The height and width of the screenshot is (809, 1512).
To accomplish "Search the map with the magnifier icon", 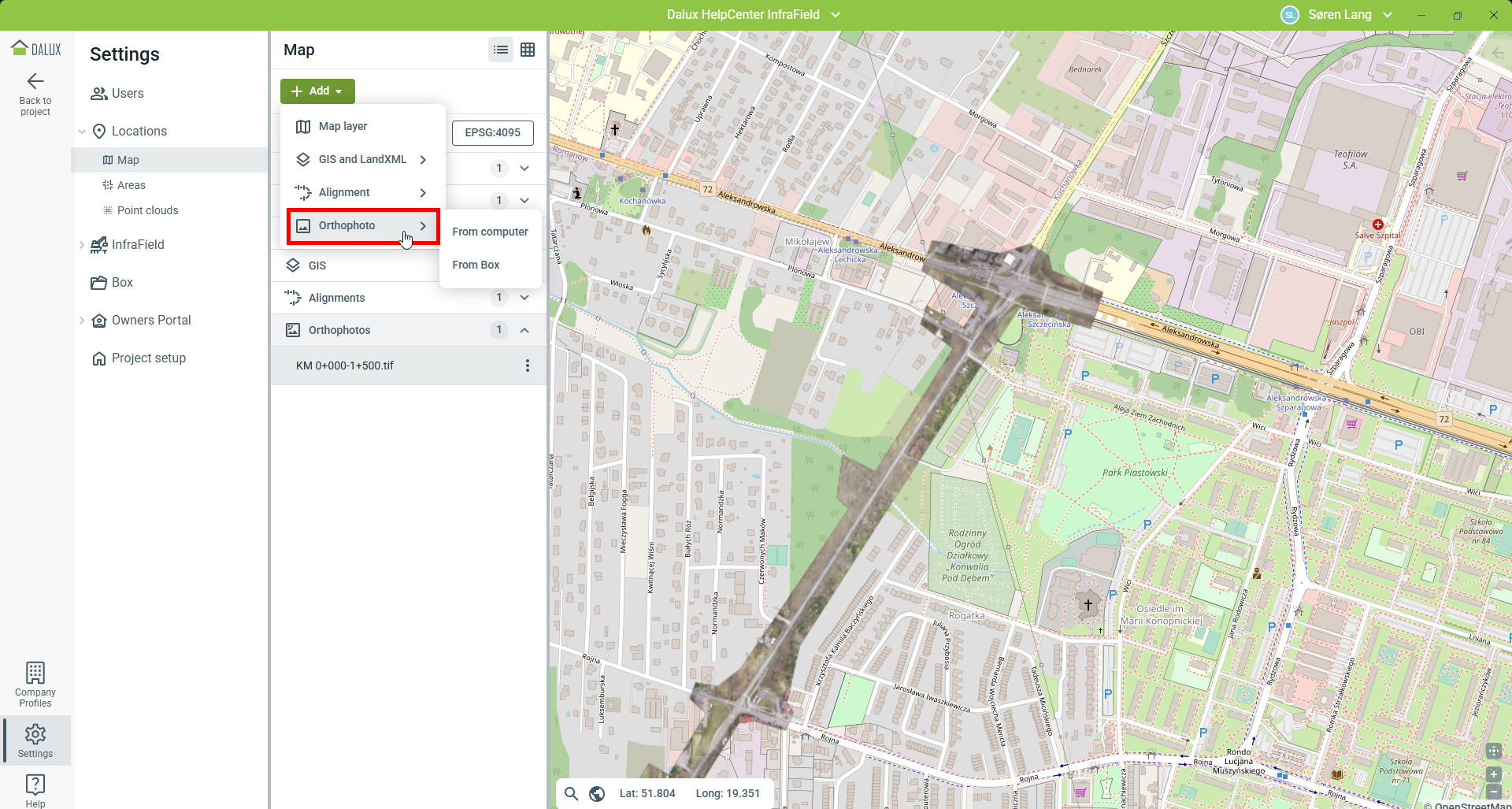I will point(572,793).
